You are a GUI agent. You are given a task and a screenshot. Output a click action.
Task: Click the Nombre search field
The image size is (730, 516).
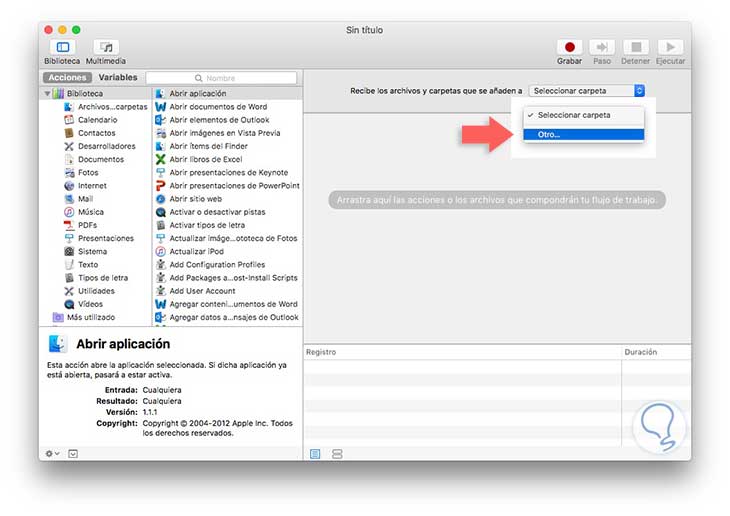pos(221,78)
